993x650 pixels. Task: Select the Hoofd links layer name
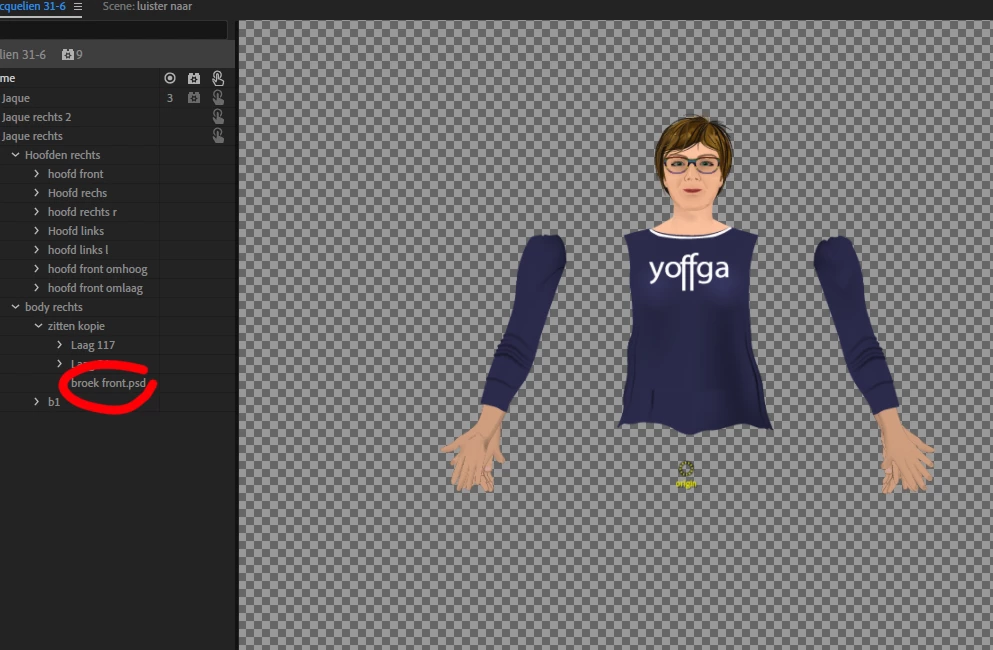click(x=76, y=231)
